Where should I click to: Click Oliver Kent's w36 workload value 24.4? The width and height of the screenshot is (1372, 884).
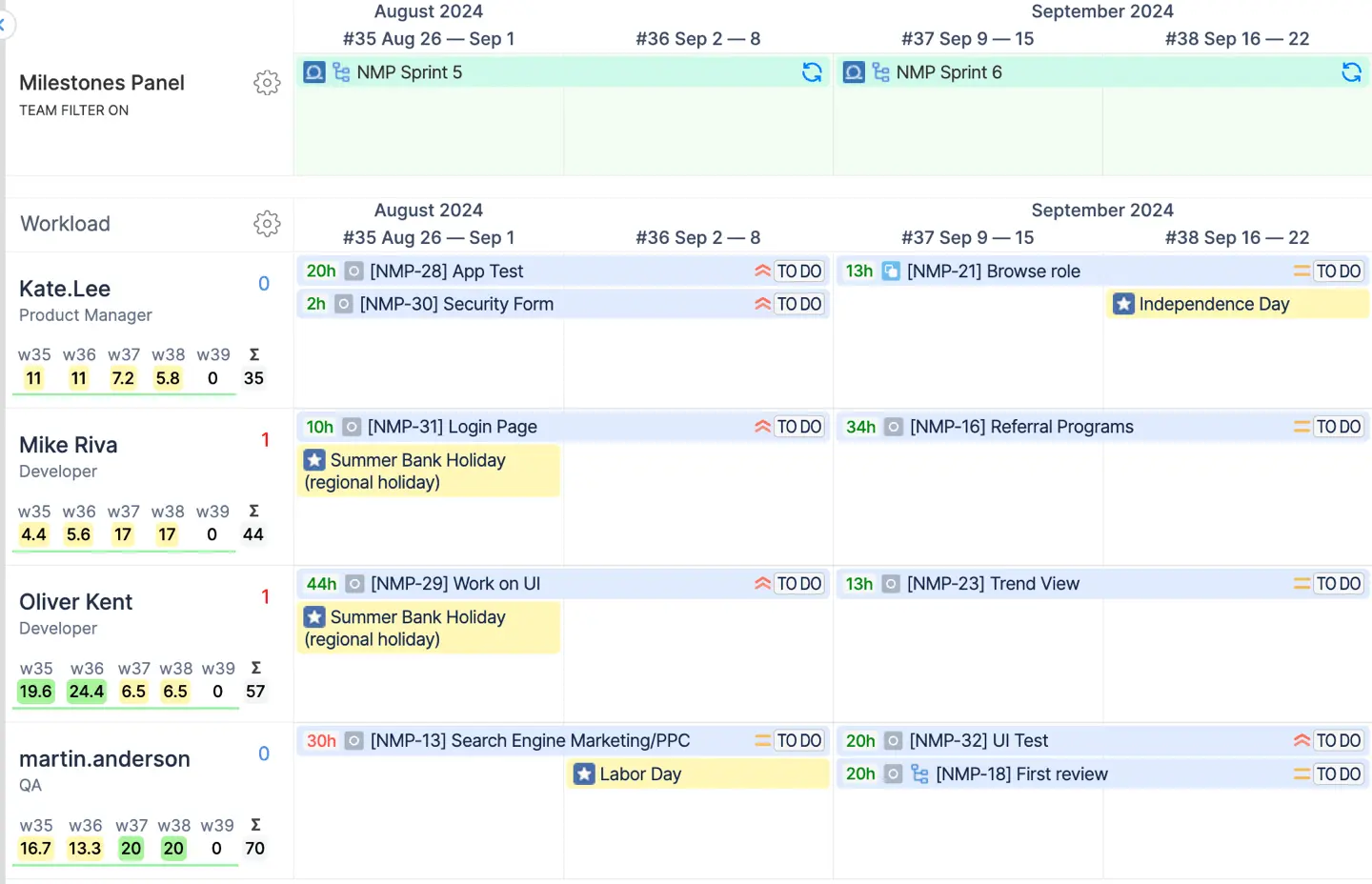[86, 692]
